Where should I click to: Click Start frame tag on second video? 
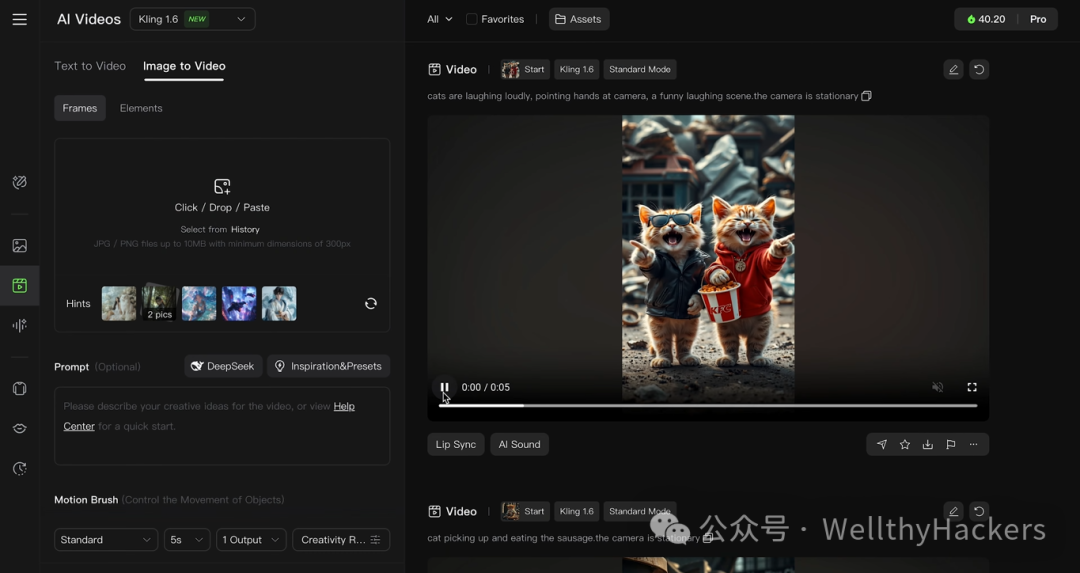(x=525, y=511)
